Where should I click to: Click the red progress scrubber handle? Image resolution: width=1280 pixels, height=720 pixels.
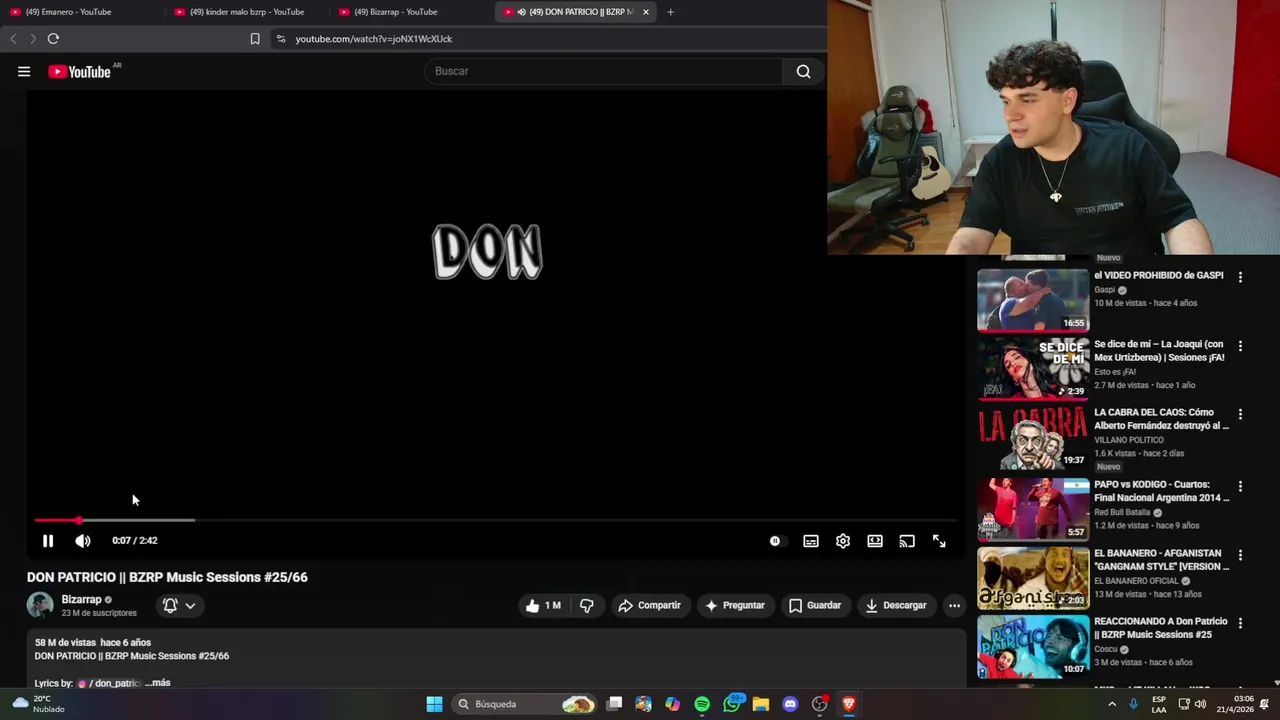[78, 520]
